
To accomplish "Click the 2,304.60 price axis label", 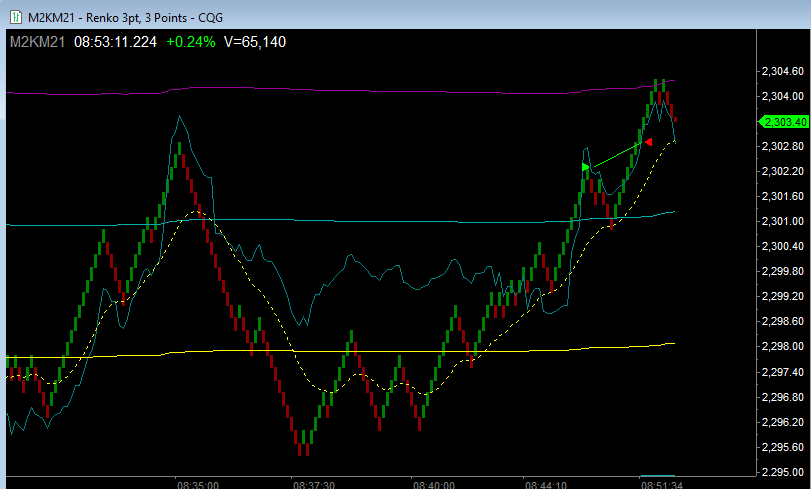I will click(783, 71).
